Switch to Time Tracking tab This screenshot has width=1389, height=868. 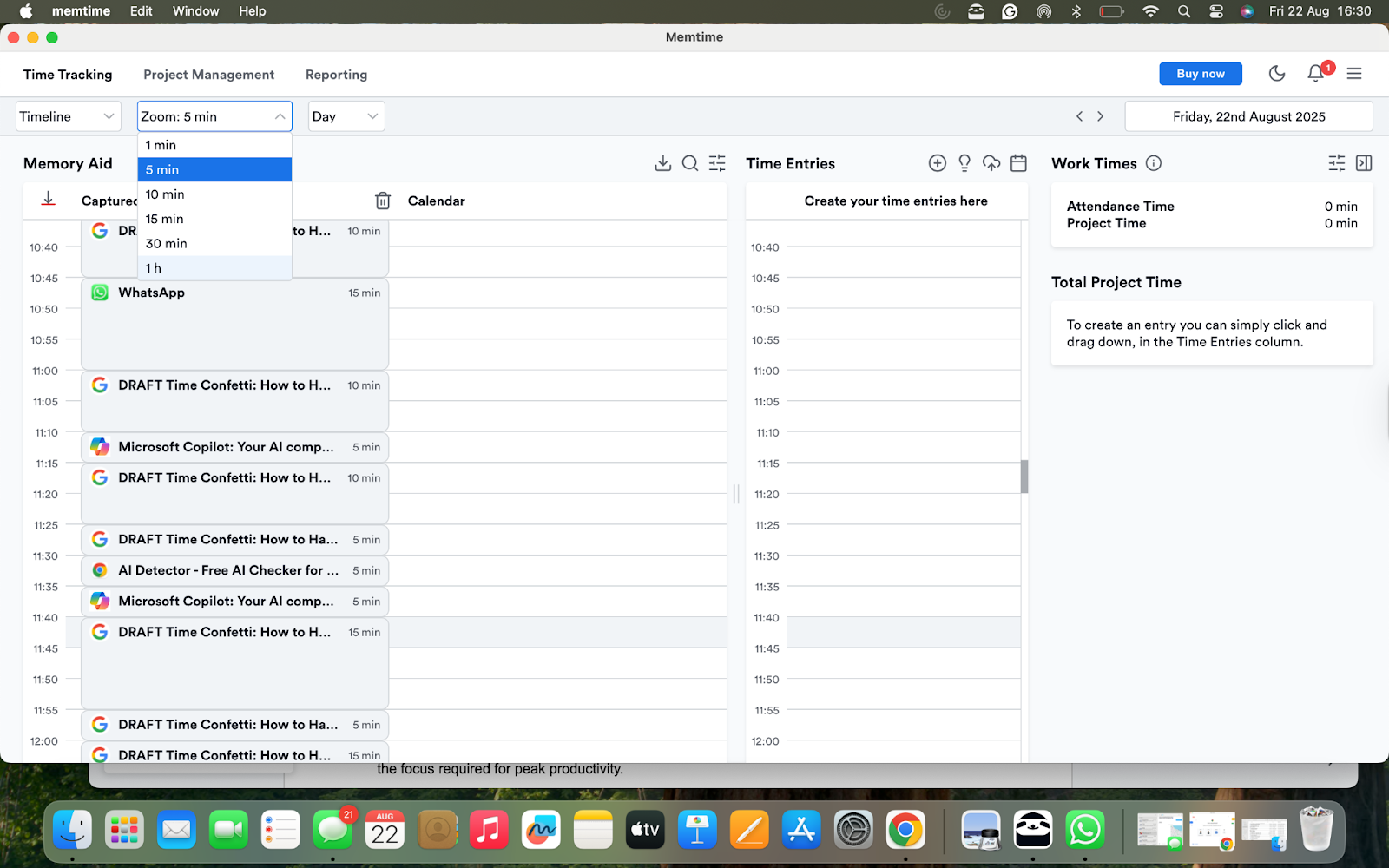(68, 75)
